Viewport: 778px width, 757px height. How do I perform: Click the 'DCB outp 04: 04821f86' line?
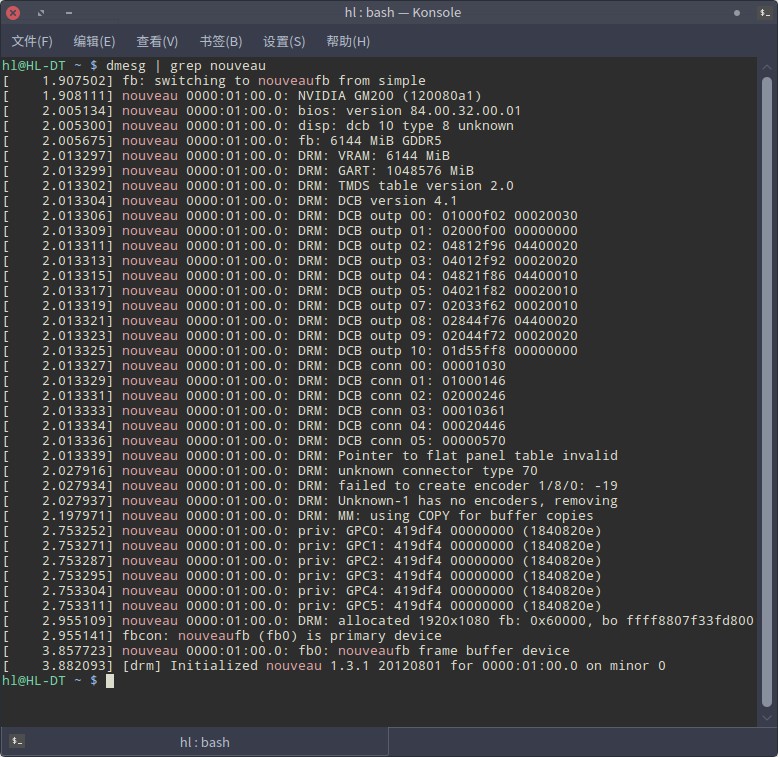coord(290,276)
